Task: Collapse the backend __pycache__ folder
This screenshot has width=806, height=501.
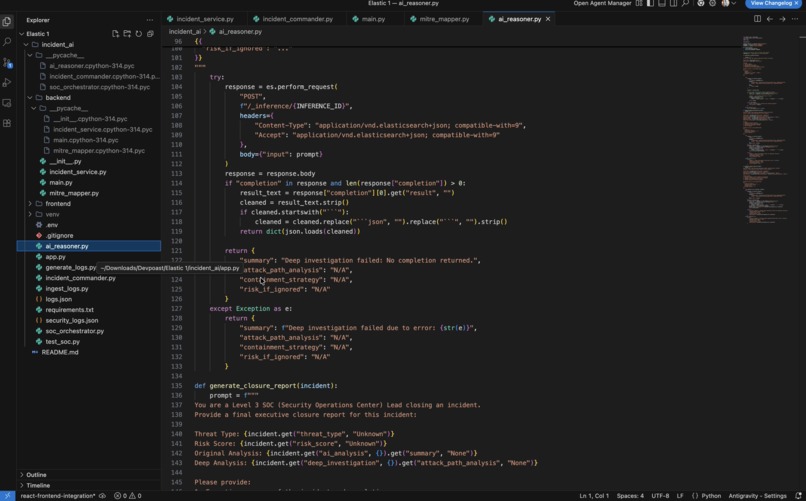Action: [x=89, y=108]
